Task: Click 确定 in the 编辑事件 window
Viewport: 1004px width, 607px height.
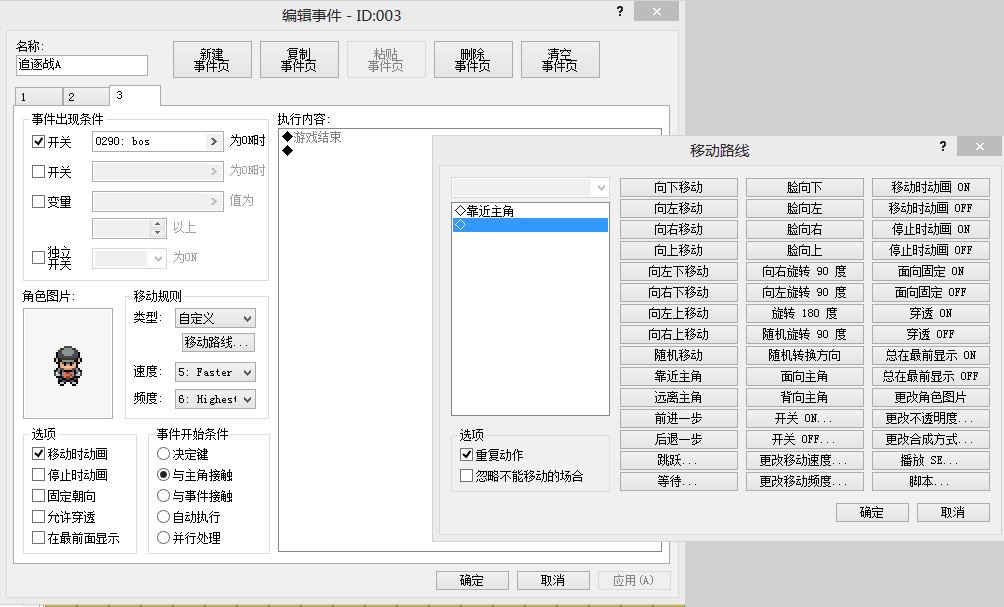Action: pyautogui.click(x=472, y=581)
